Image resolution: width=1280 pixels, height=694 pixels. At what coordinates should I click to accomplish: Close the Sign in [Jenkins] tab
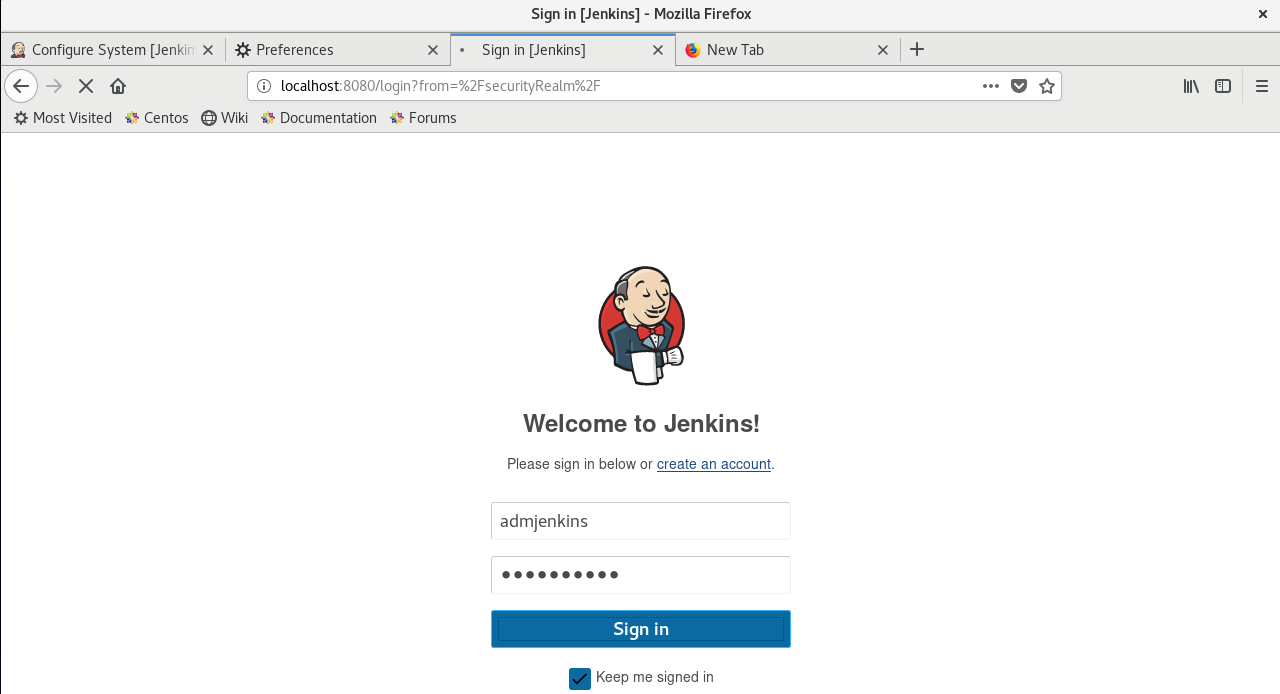[658, 50]
